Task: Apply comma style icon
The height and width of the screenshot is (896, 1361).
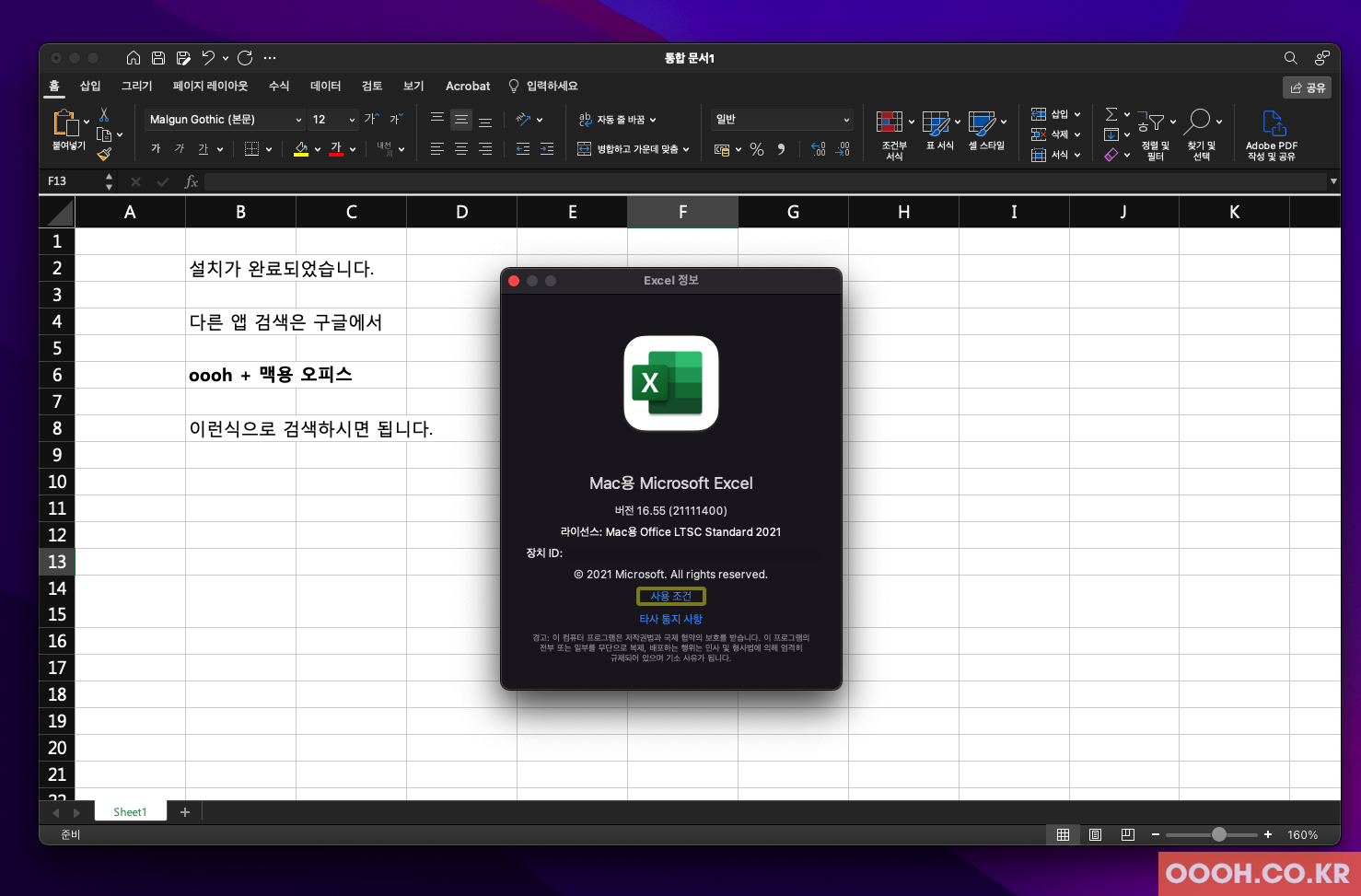Action: [x=781, y=149]
